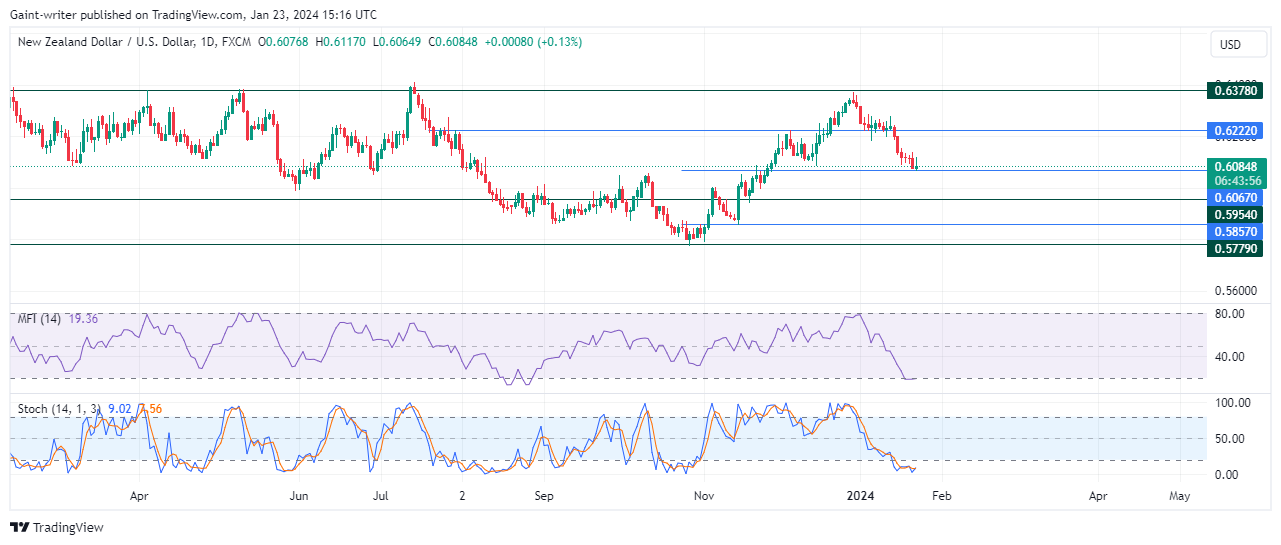Select the Stoch (14, 1, 3) indicator label
Image resolution: width=1281 pixels, height=545 pixels.
click(57, 408)
